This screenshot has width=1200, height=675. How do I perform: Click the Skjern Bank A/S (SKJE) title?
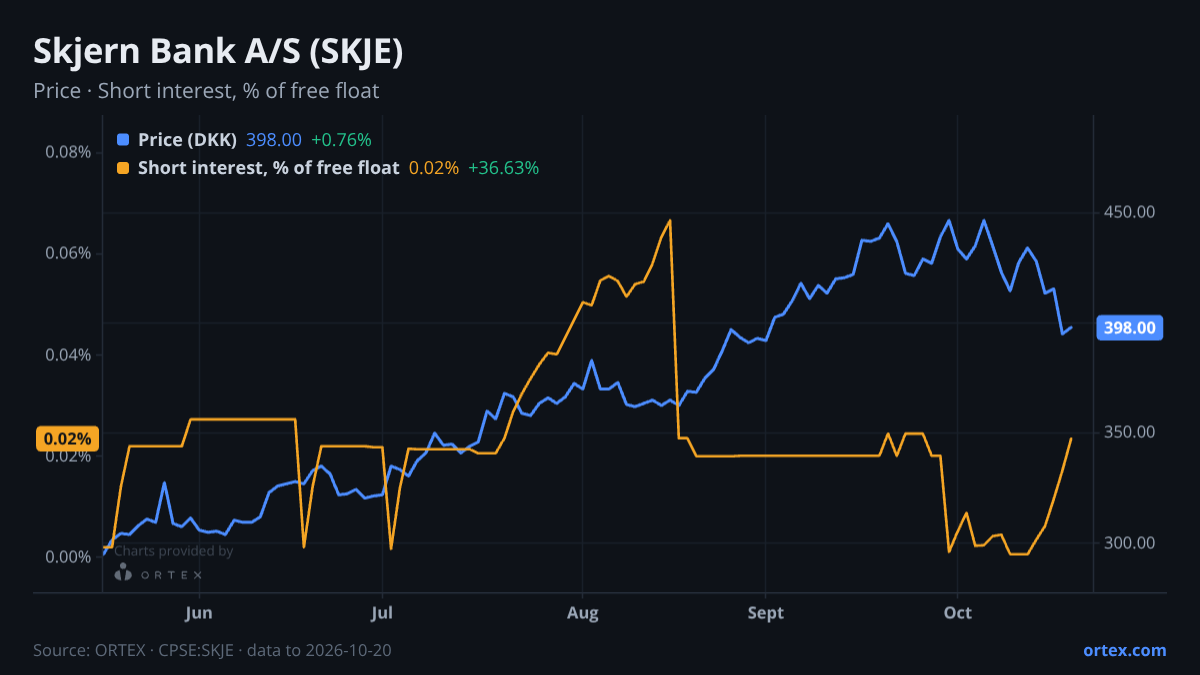click(218, 52)
